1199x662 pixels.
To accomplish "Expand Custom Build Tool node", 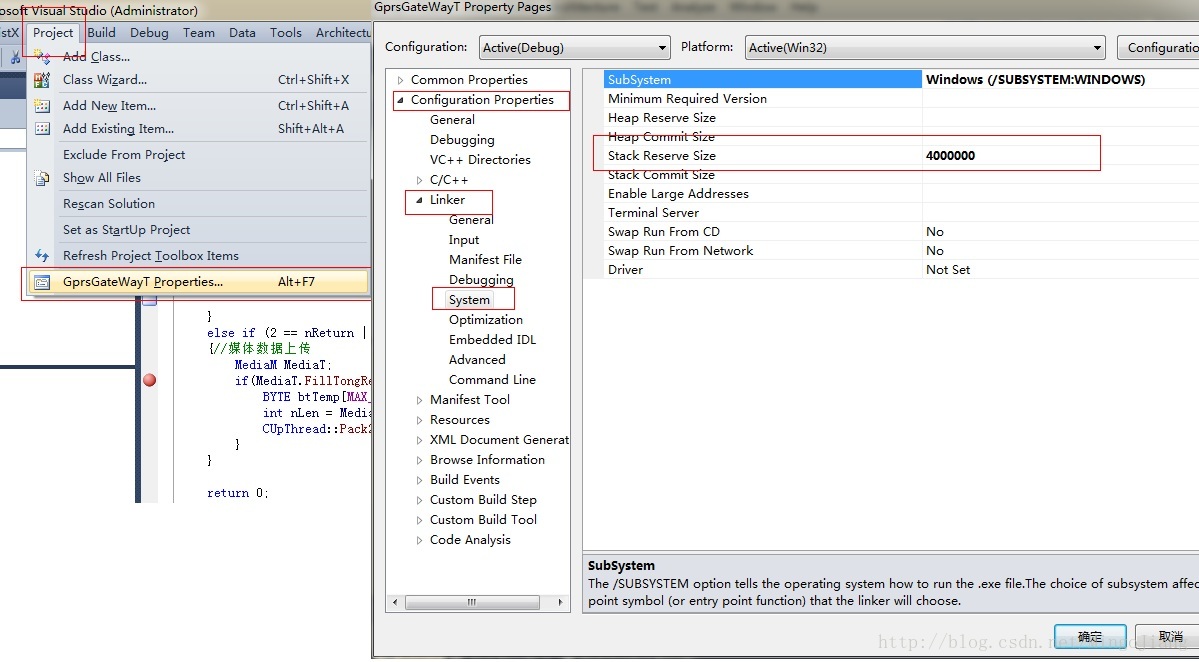I will tap(419, 520).
